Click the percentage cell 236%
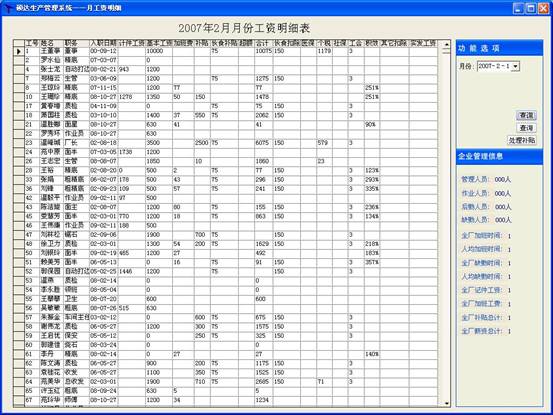The image size is (553, 415). pos(372,207)
